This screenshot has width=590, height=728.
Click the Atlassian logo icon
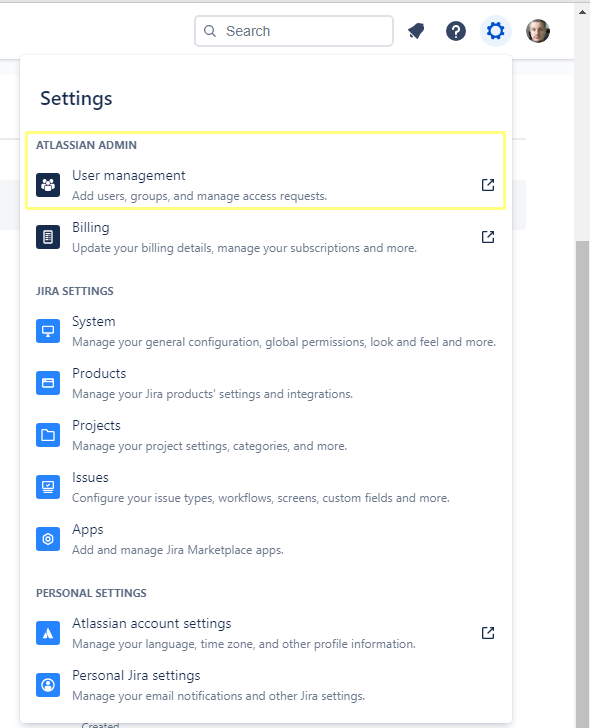pos(48,633)
